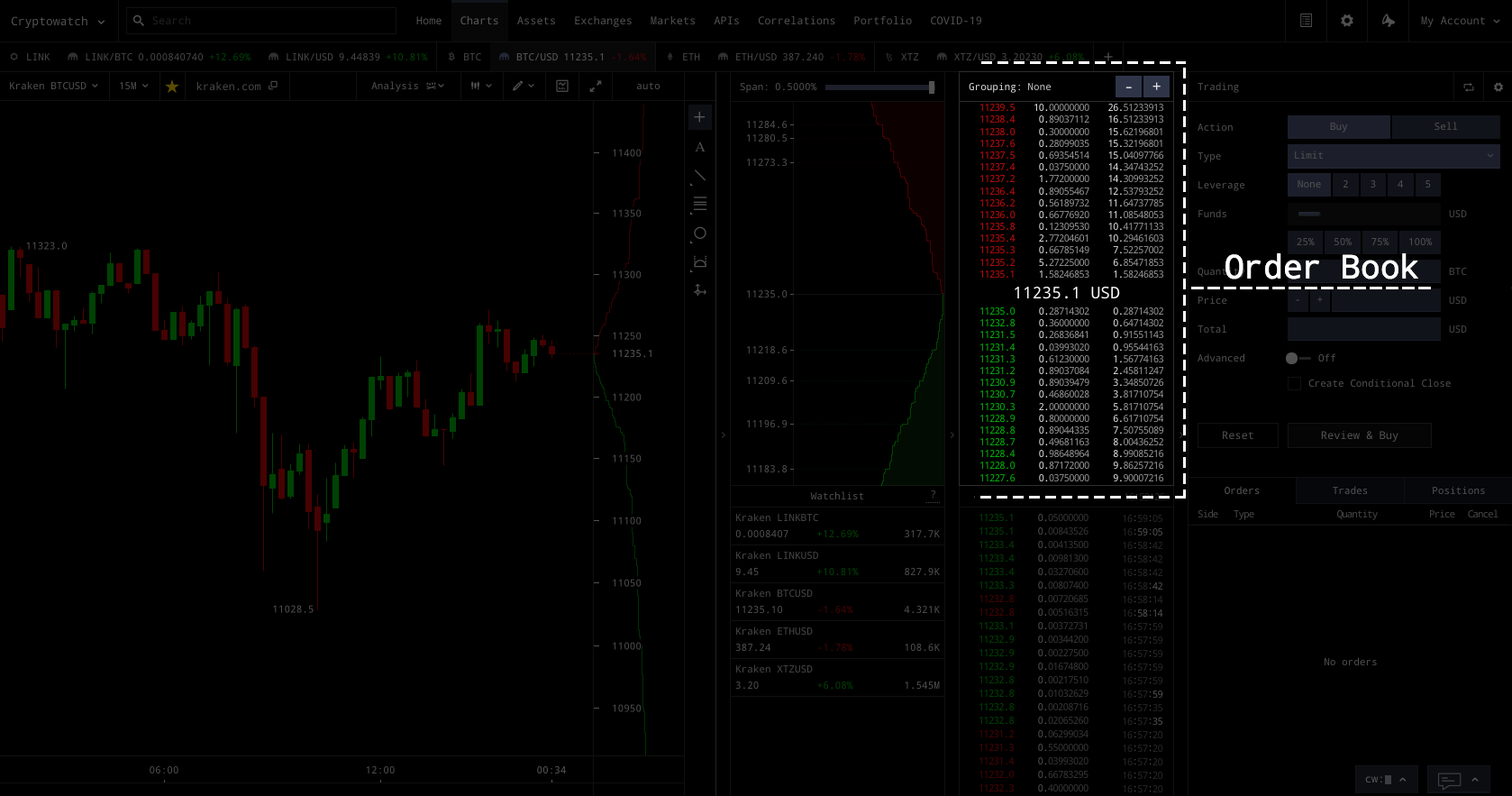Select the horizontal lines tool
The width and height of the screenshot is (1512, 796).
click(700, 205)
